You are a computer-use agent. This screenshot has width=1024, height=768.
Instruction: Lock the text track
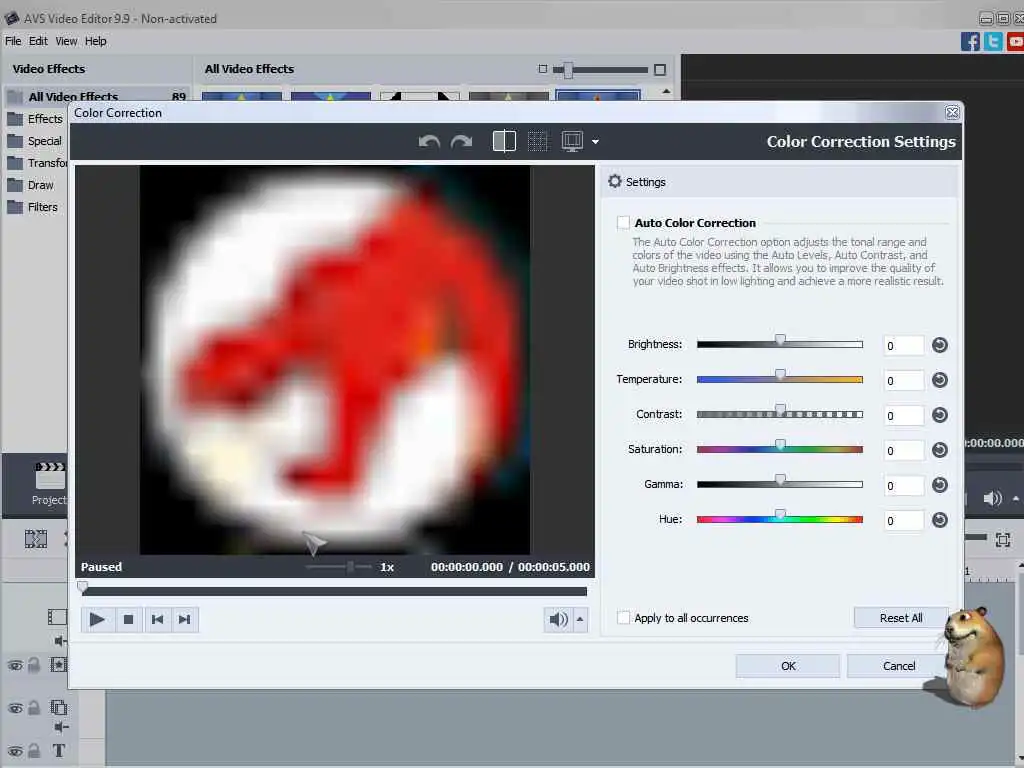tap(34, 751)
